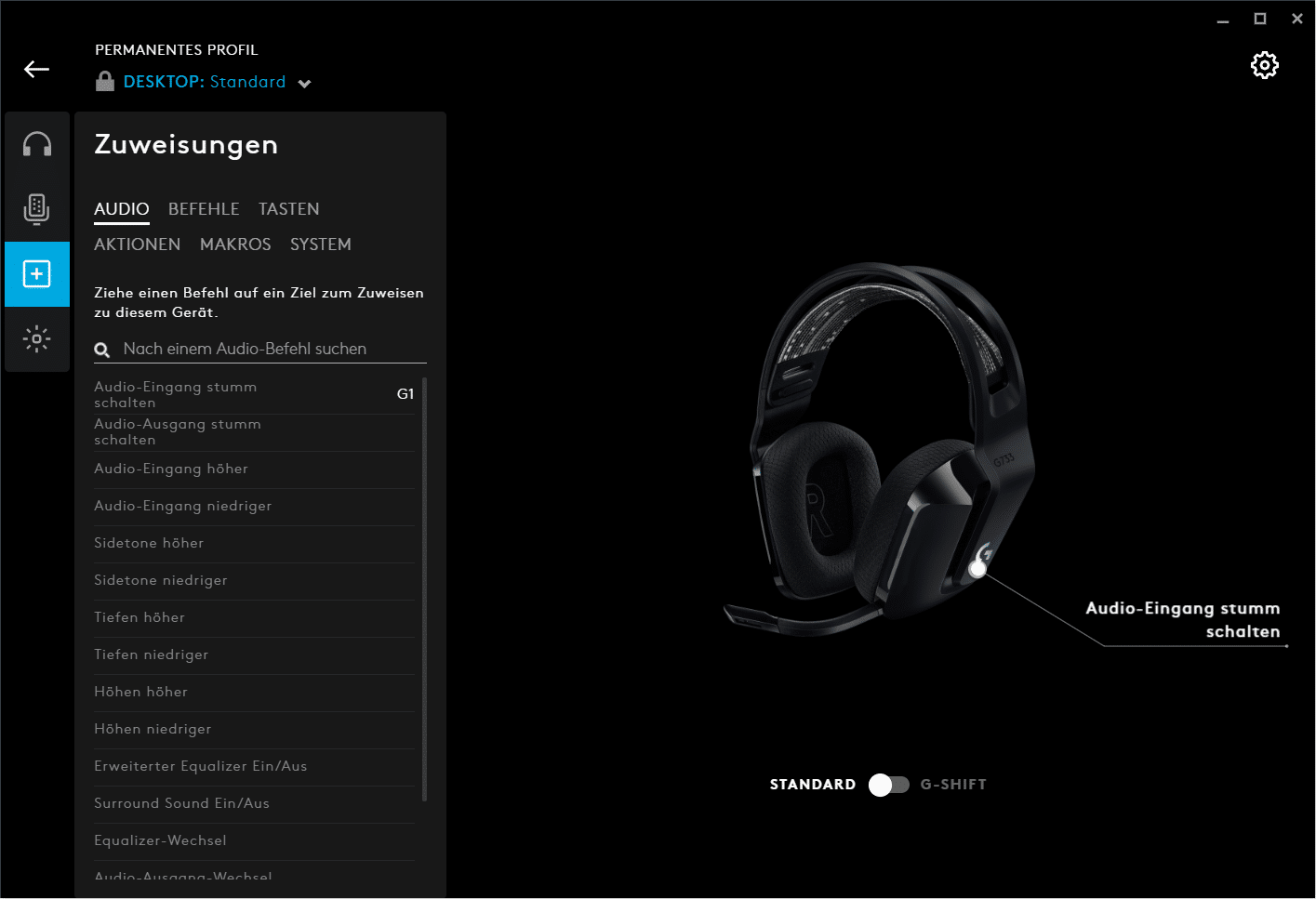The image size is (1316, 899).
Task: Click the profile lock icon
Action: [105, 81]
